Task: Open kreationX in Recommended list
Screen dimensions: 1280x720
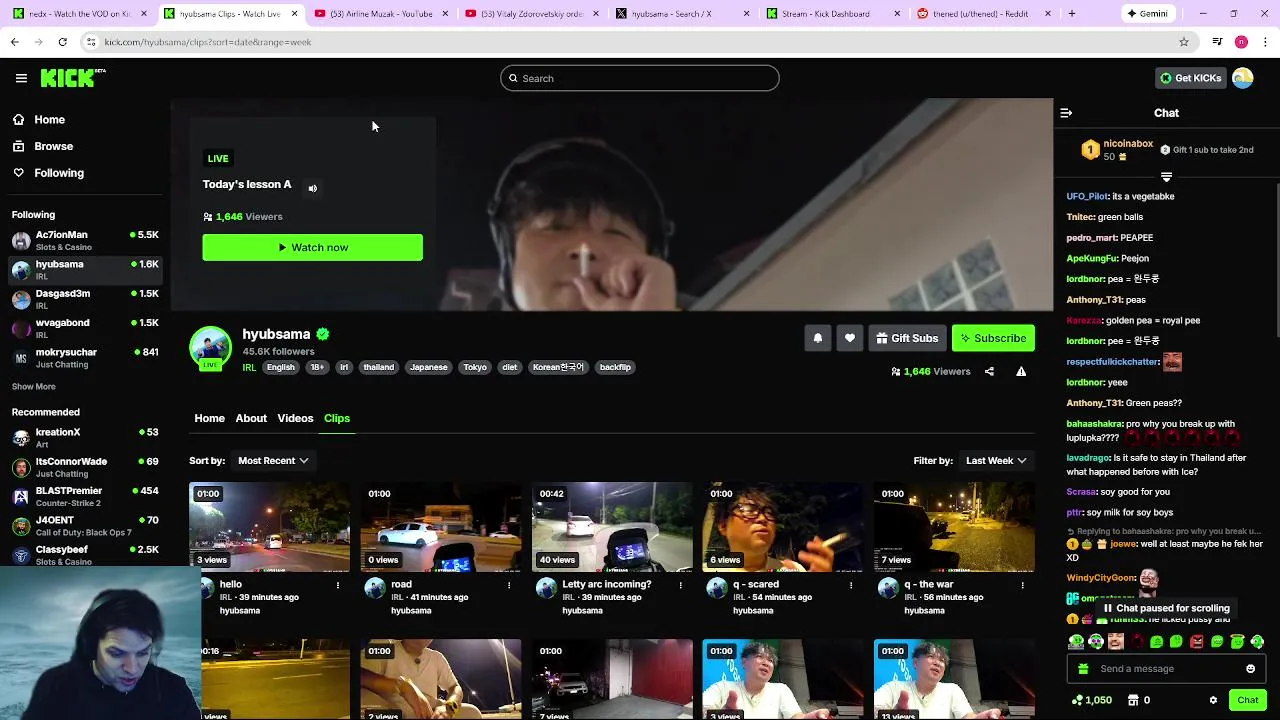Action: (x=85, y=438)
